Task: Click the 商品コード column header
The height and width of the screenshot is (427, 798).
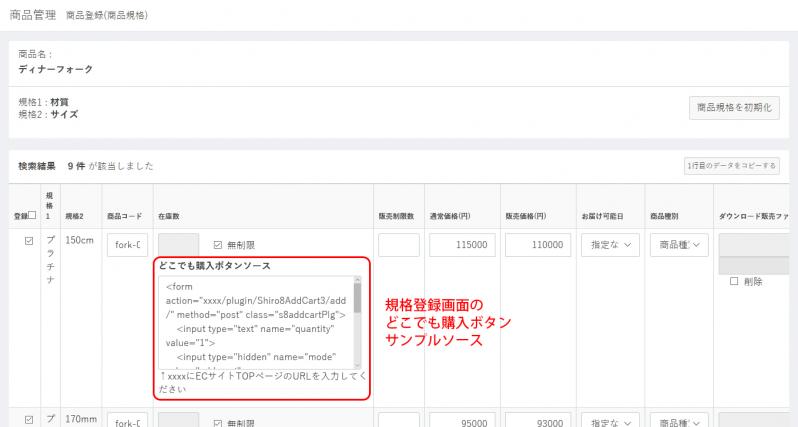Action: (x=124, y=216)
